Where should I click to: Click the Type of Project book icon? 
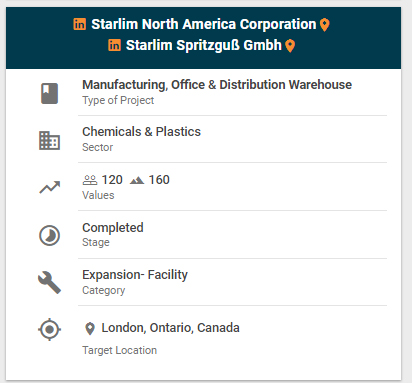49,94
